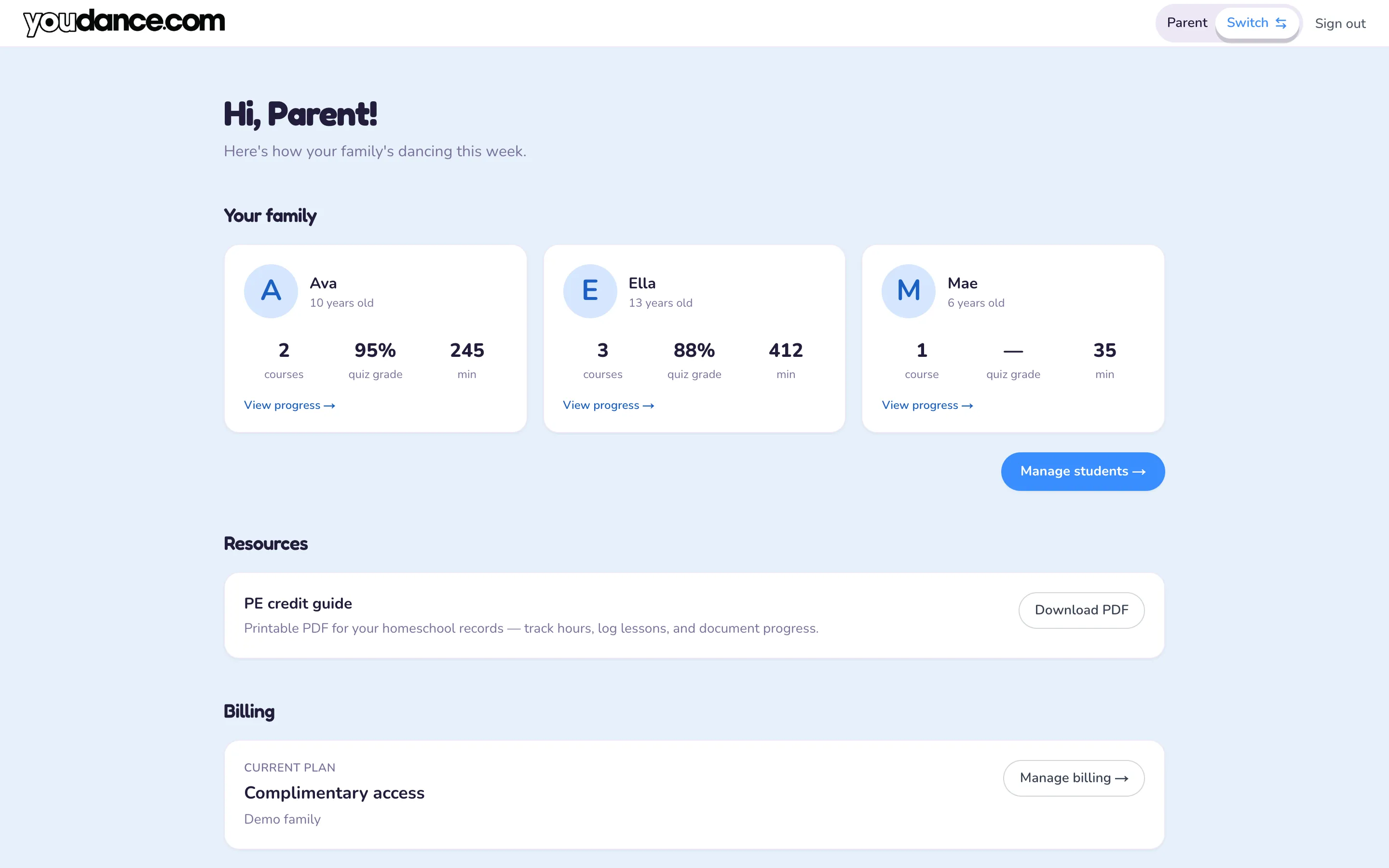The image size is (1389, 868).
Task: Click the Switch role button
Action: pos(1256,23)
